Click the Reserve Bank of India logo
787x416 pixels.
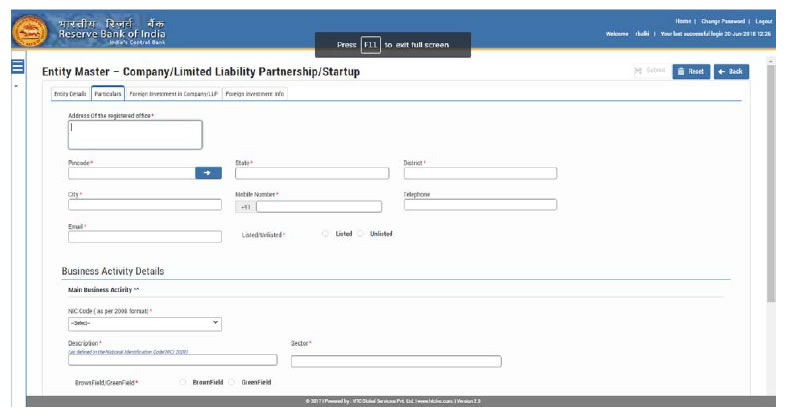tap(30, 30)
